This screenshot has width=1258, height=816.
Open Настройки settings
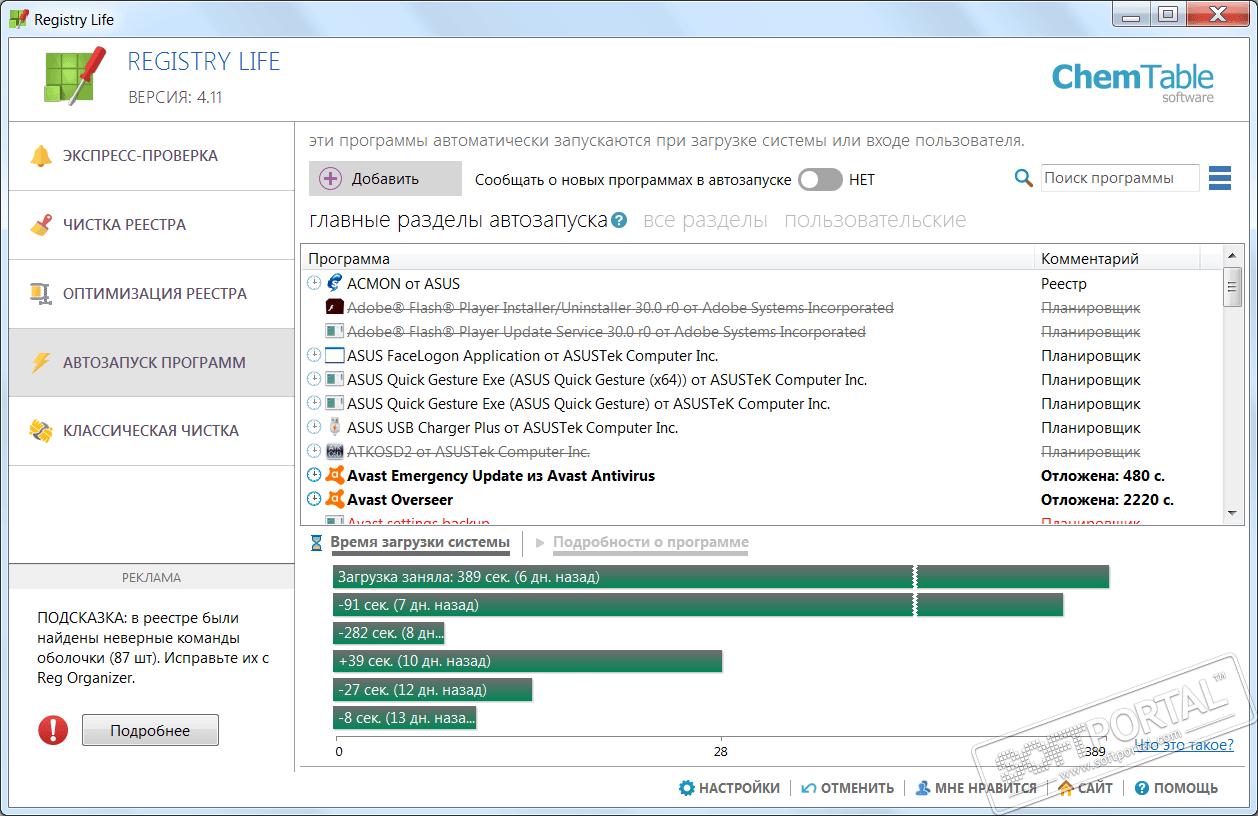coord(729,788)
